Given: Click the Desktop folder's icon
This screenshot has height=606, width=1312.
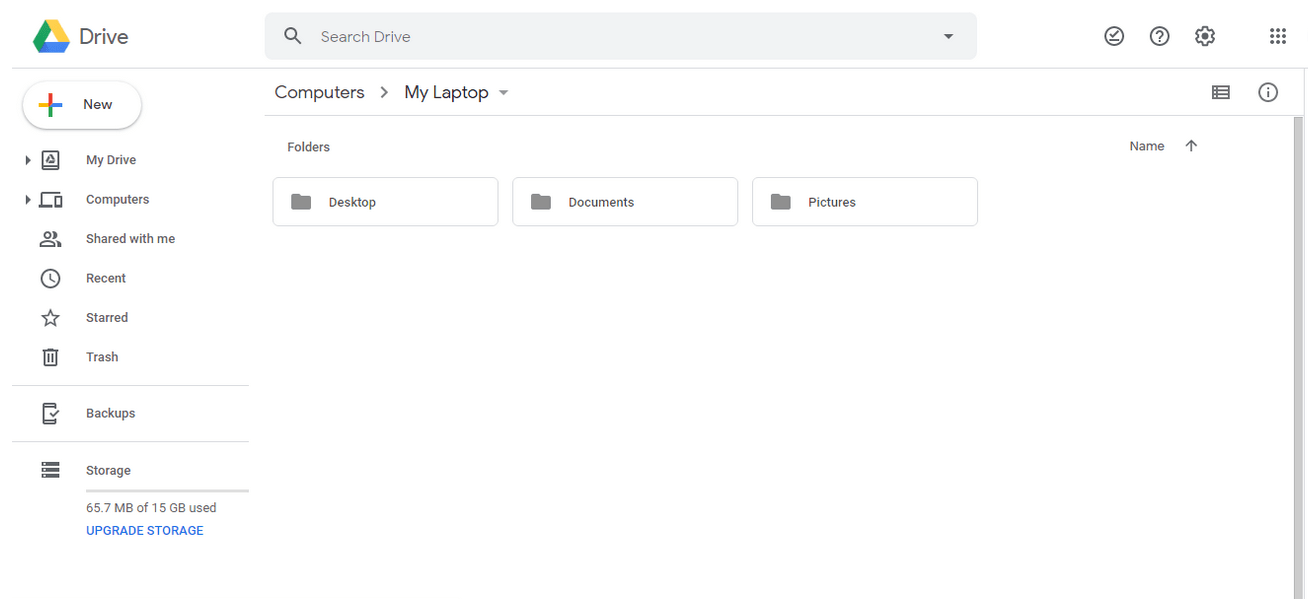Looking at the screenshot, I should (301, 202).
